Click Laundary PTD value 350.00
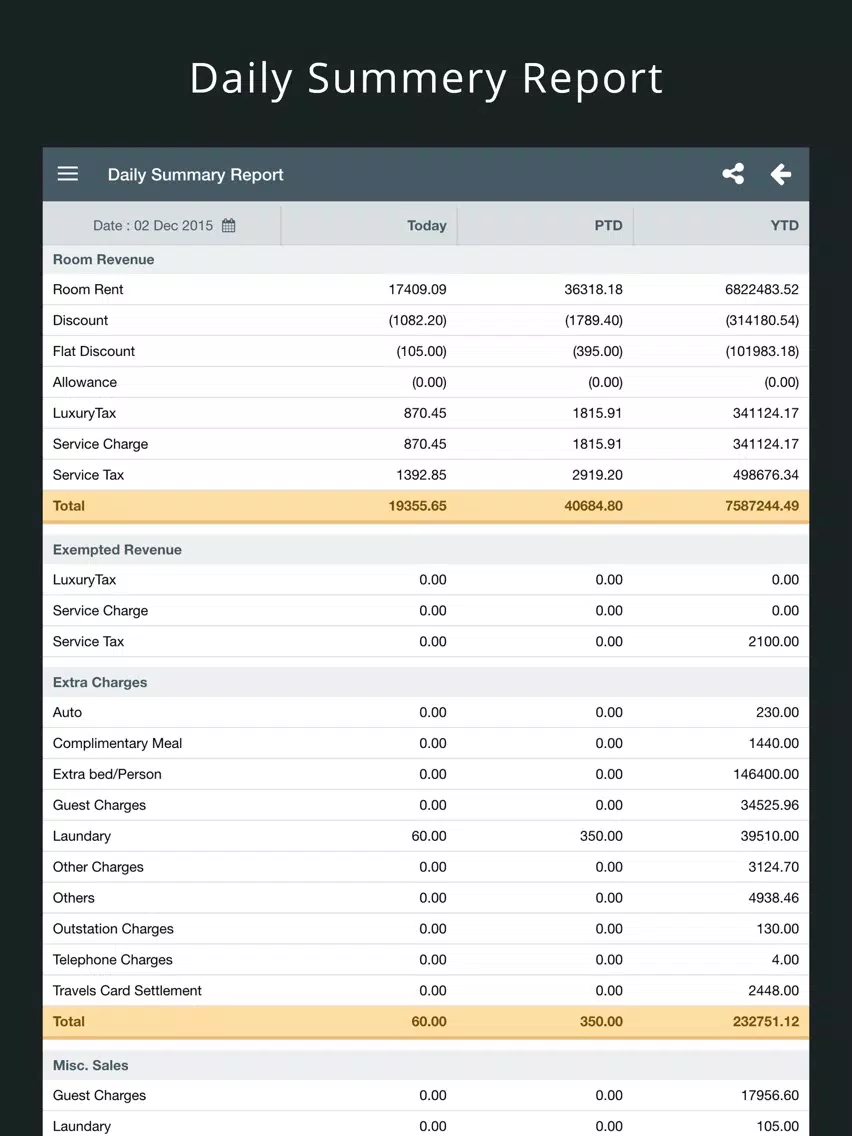The height and width of the screenshot is (1136, 852). (601, 836)
